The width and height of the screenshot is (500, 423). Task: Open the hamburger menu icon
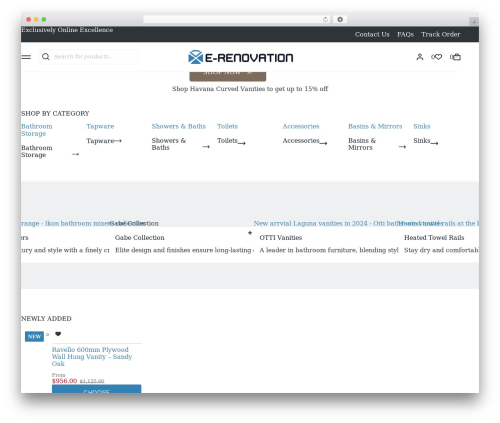tap(26, 57)
